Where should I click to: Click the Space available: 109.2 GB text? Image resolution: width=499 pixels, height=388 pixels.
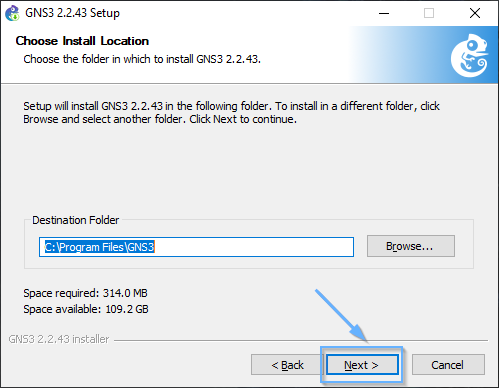(86, 309)
